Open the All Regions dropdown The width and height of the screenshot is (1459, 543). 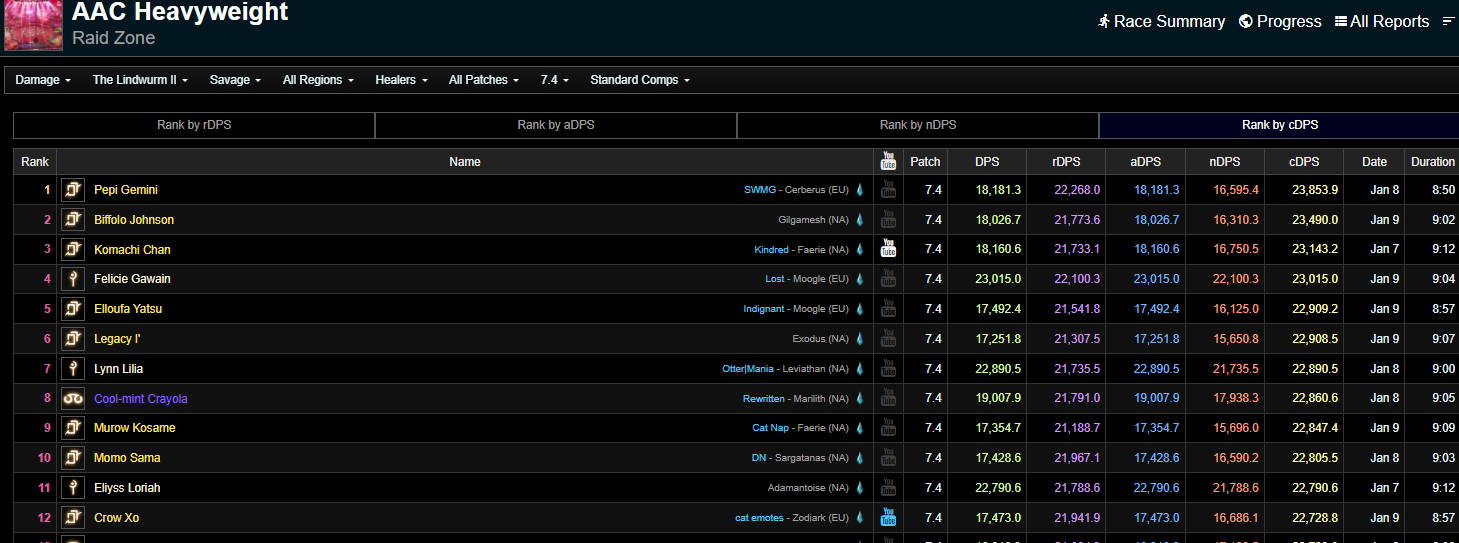(x=318, y=80)
